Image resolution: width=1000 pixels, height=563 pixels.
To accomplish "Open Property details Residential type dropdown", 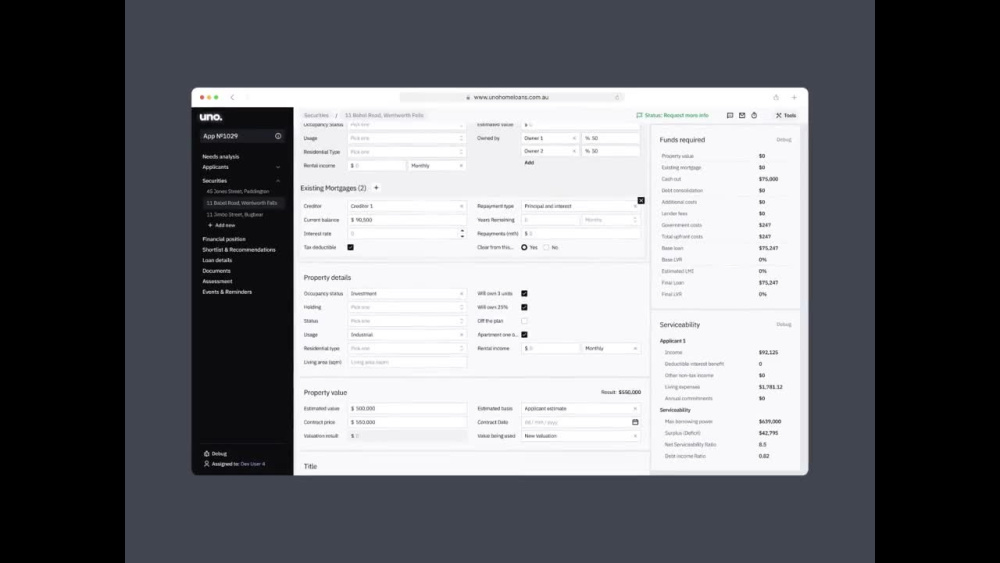I will pyautogui.click(x=406, y=348).
